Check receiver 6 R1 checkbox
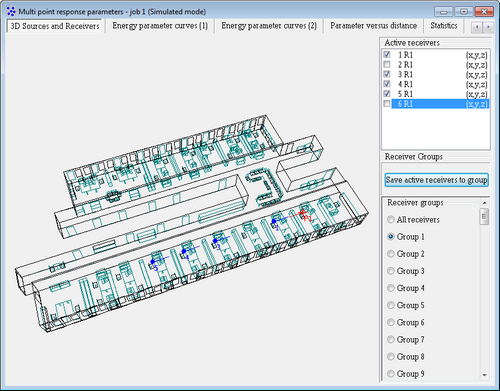This screenshot has width=500, height=391. tap(387, 104)
